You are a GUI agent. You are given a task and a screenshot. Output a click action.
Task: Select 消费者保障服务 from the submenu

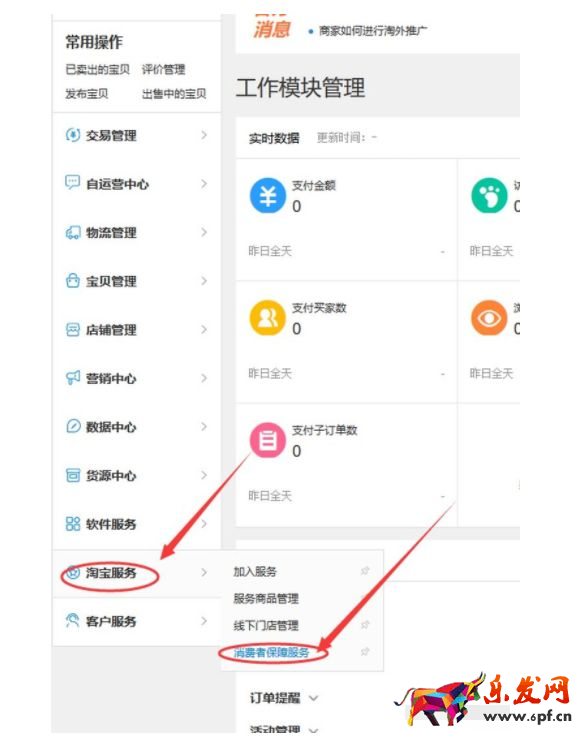tap(271, 652)
